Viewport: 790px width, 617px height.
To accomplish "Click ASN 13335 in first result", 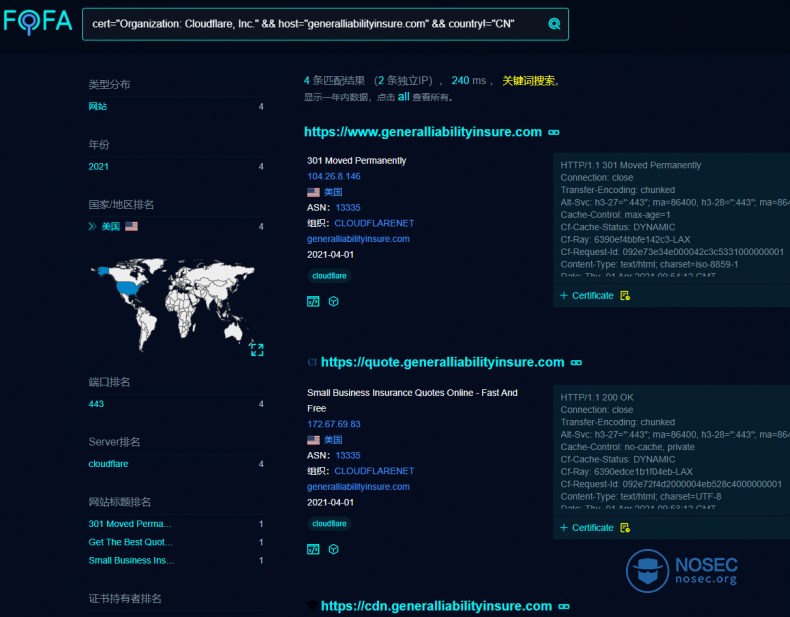I will point(348,208).
